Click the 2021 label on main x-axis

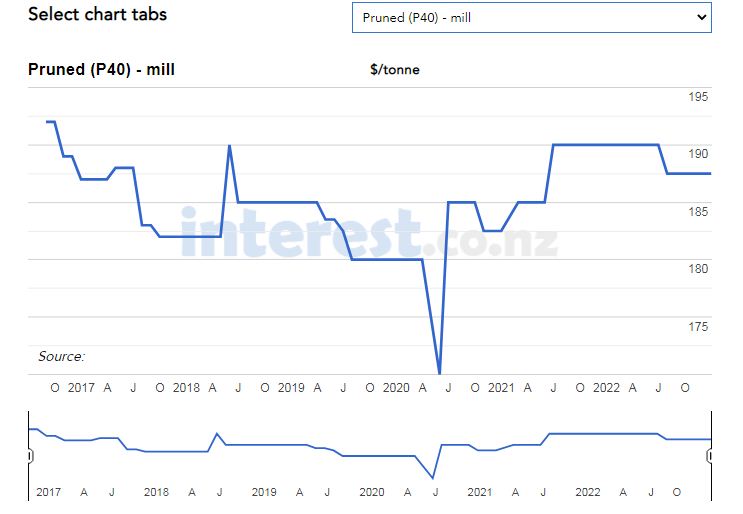tap(501, 388)
